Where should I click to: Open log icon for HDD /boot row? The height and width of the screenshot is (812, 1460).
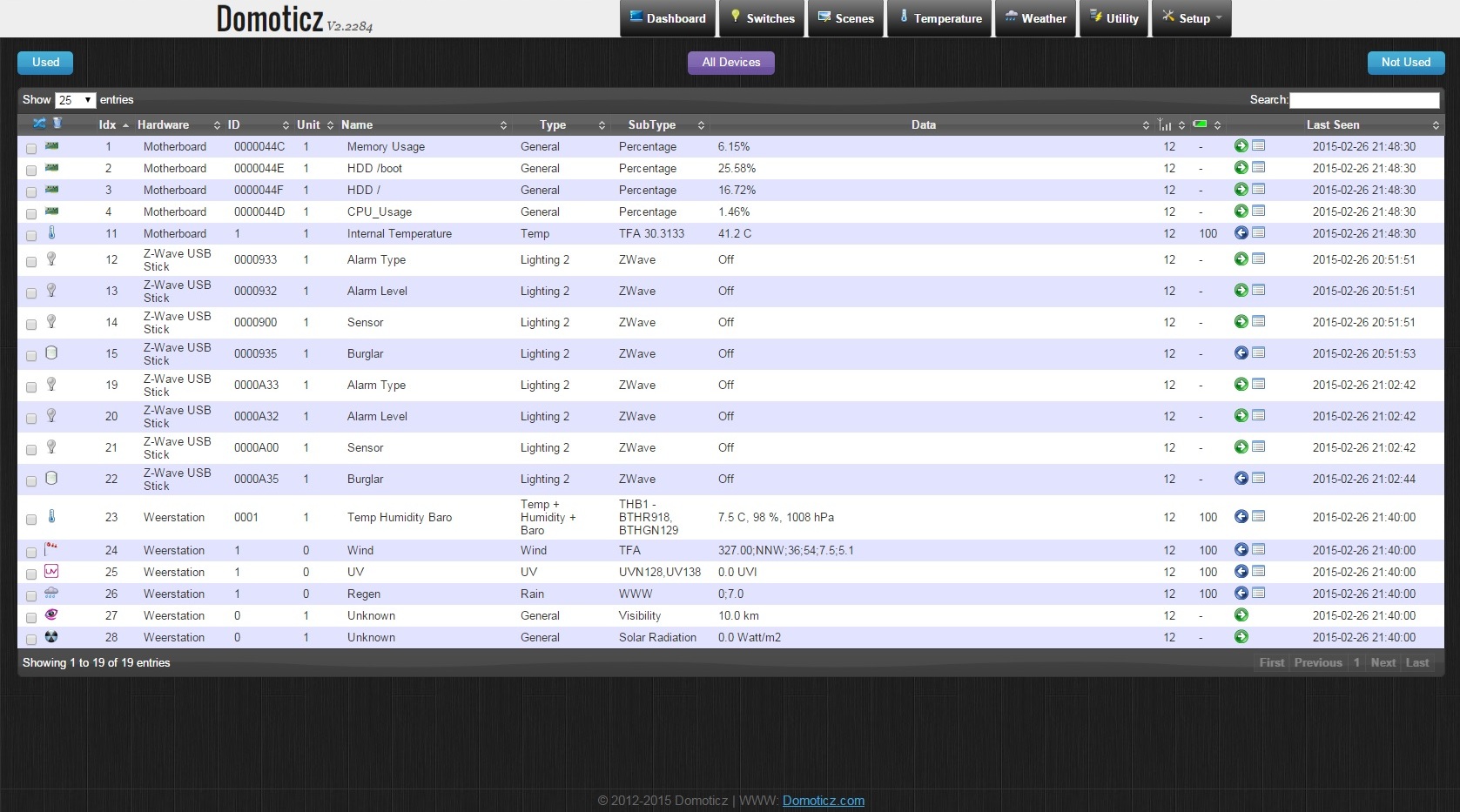tap(1259, 168)
